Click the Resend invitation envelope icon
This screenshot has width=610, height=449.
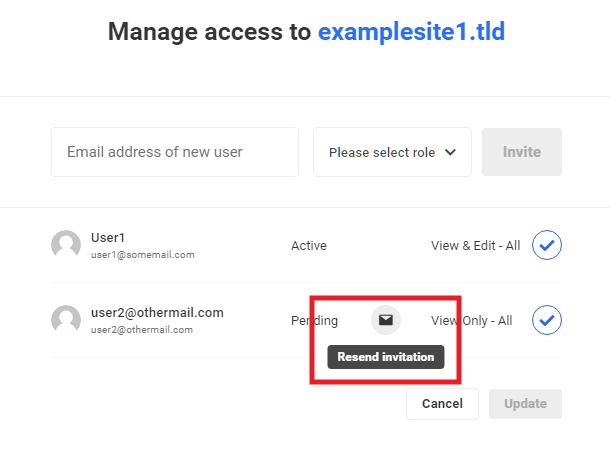[x=386, y=320]
